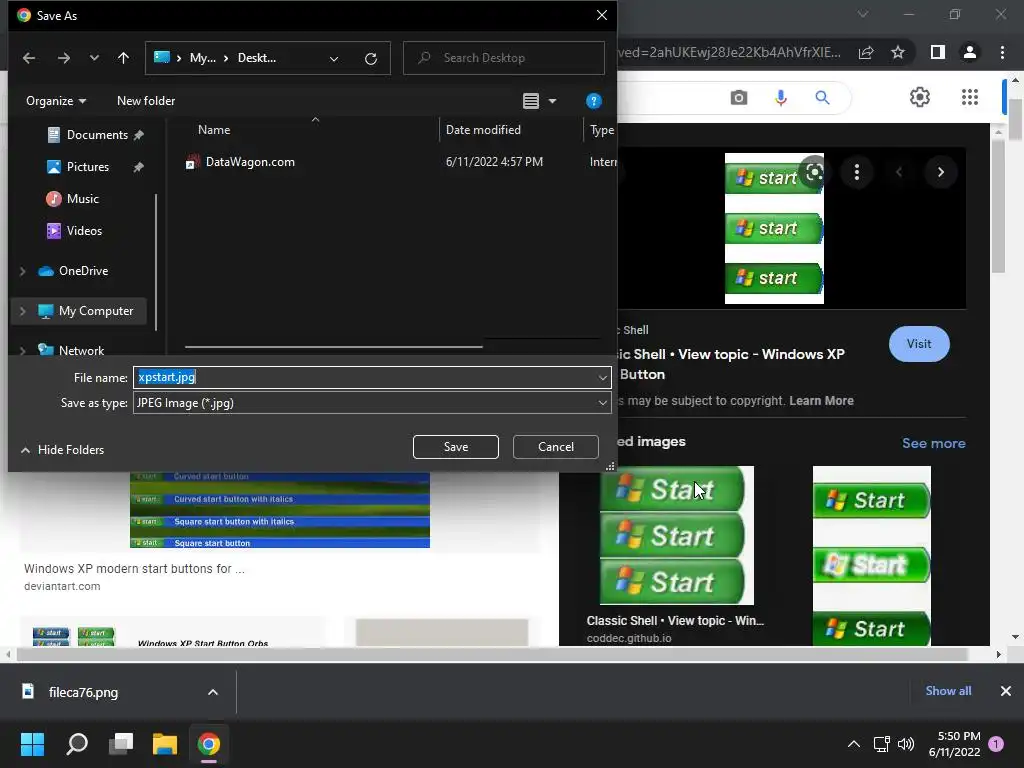Viewport: 1024px width, 768px height.
Task: Bookmark this tab with the star icon
Action: [898, 52]
